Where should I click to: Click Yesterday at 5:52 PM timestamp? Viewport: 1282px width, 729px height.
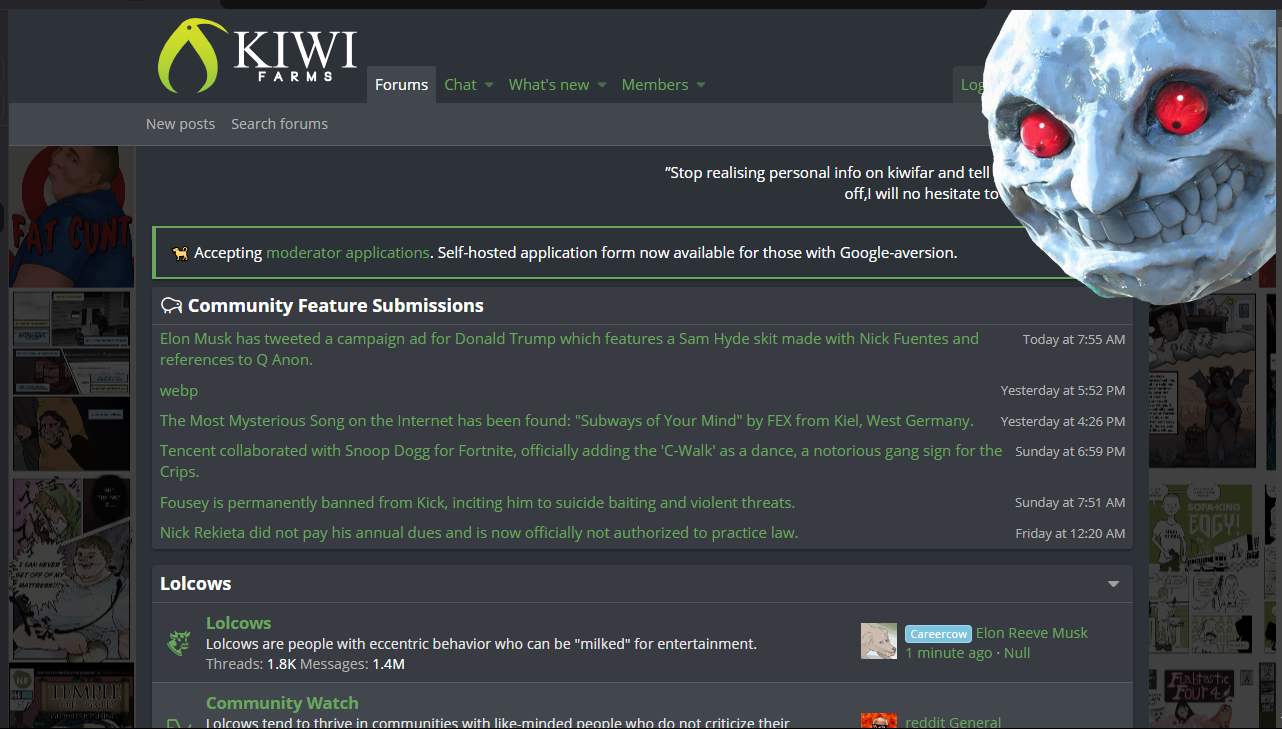pyautogui.click(x=1063, y=391)
